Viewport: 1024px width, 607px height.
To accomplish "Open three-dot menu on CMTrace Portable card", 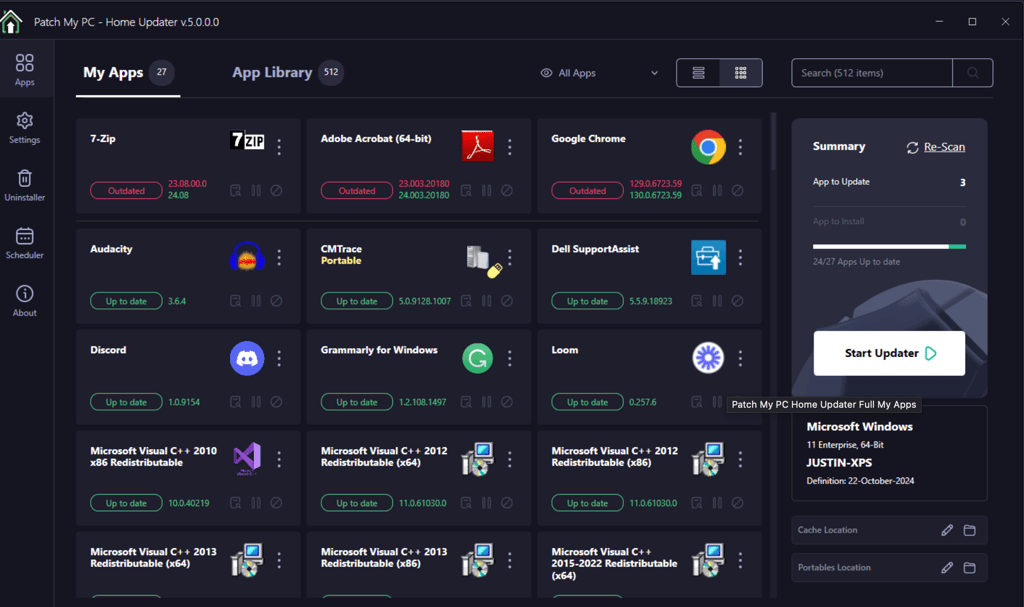I will coord(510,257).
